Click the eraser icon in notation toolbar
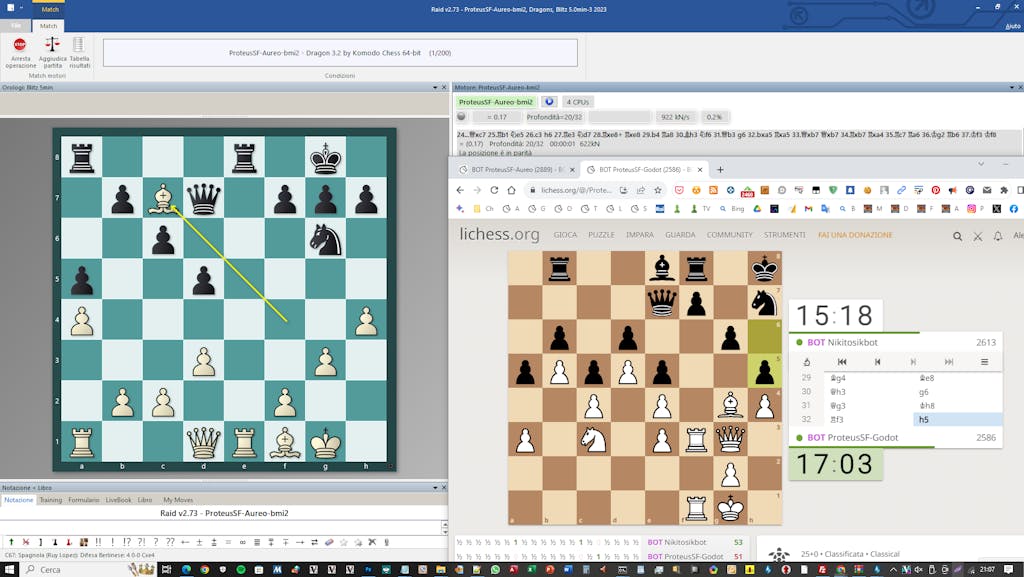The width and height of the screenshot is (1024, 577). click(x=329, y=542)
